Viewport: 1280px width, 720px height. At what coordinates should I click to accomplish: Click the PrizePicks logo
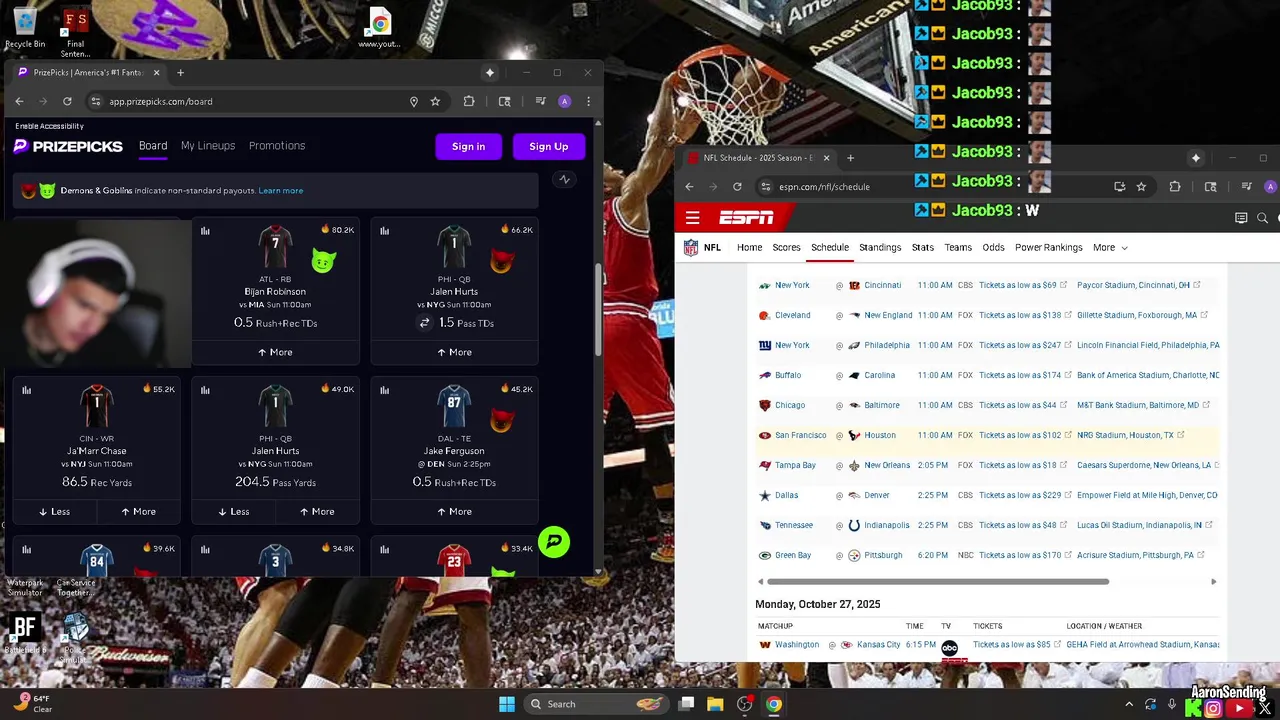click(x=68, y=146)
